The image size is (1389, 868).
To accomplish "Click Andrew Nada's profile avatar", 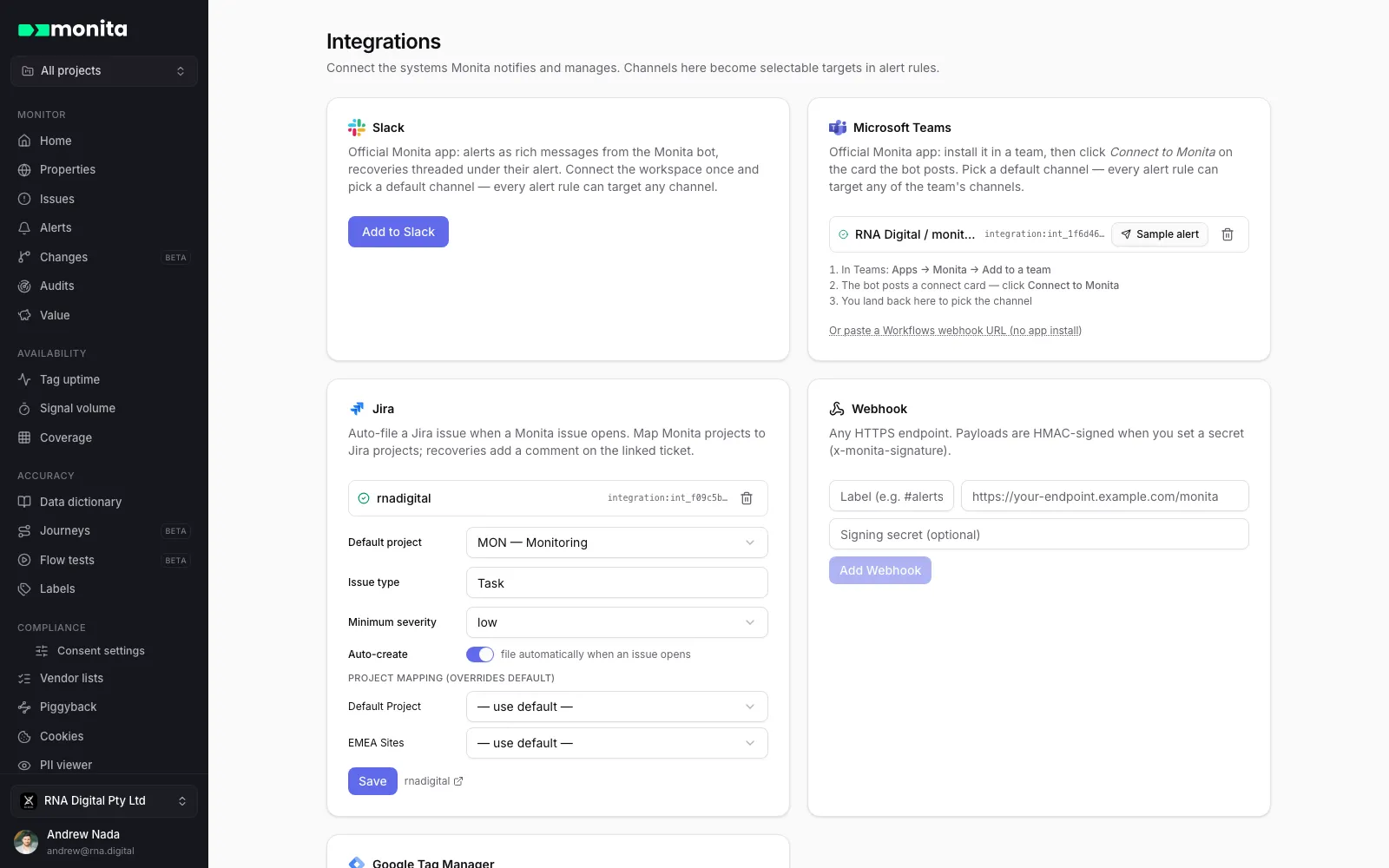I will [x=26, y=842].
